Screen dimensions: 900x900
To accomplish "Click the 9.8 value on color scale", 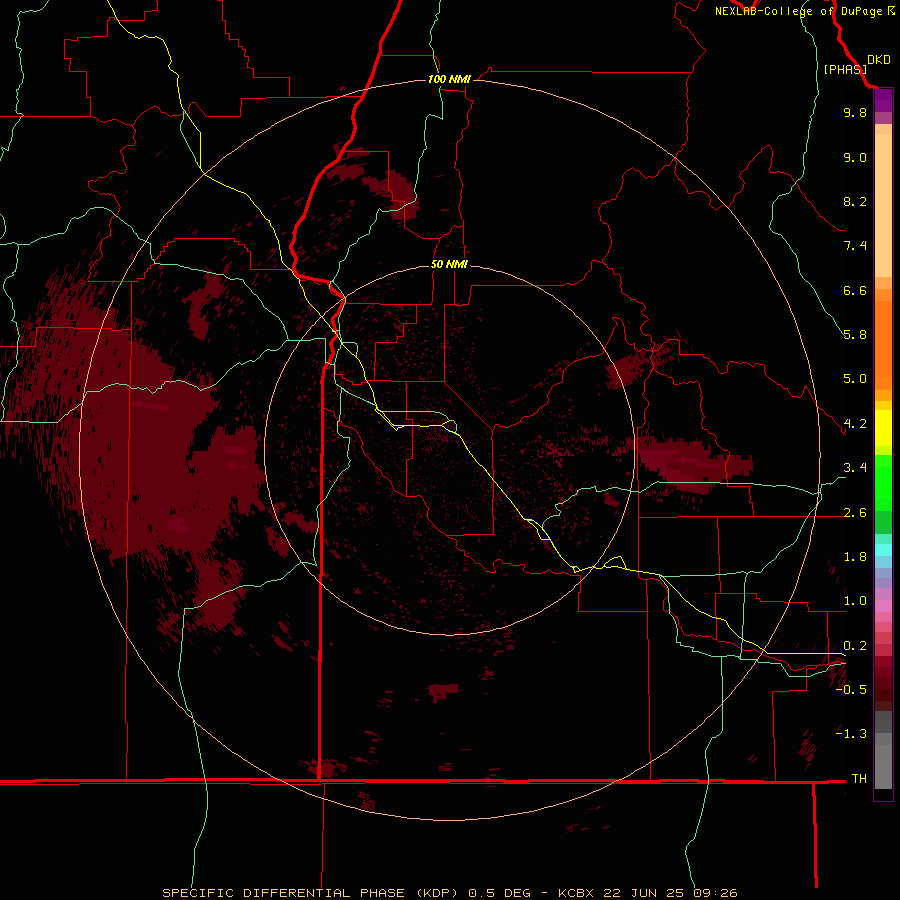I will [855, 112].
